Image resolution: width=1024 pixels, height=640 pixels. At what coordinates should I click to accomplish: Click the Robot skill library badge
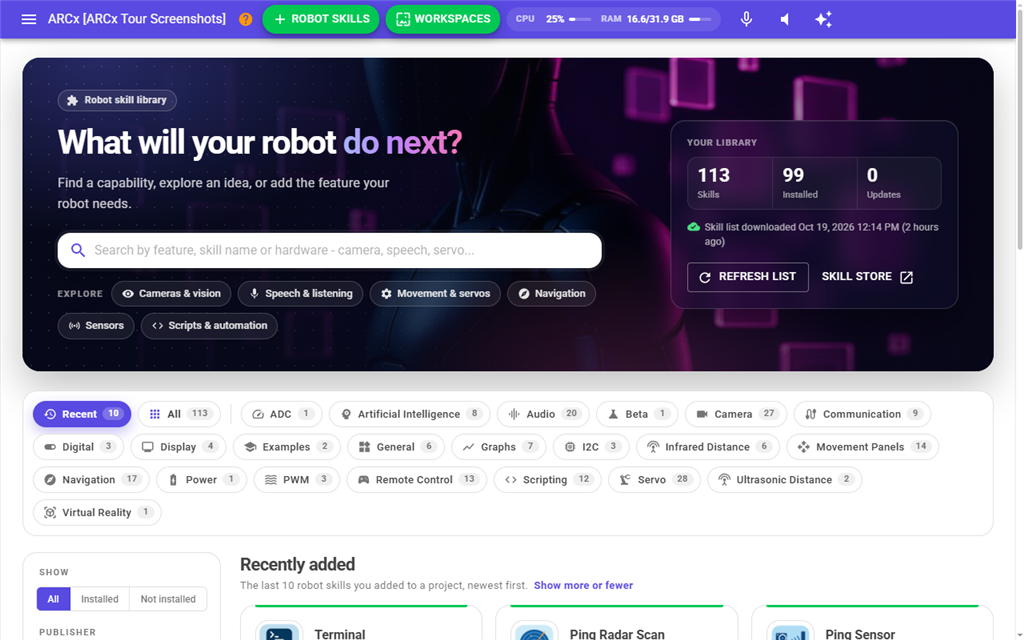point(117,100)
